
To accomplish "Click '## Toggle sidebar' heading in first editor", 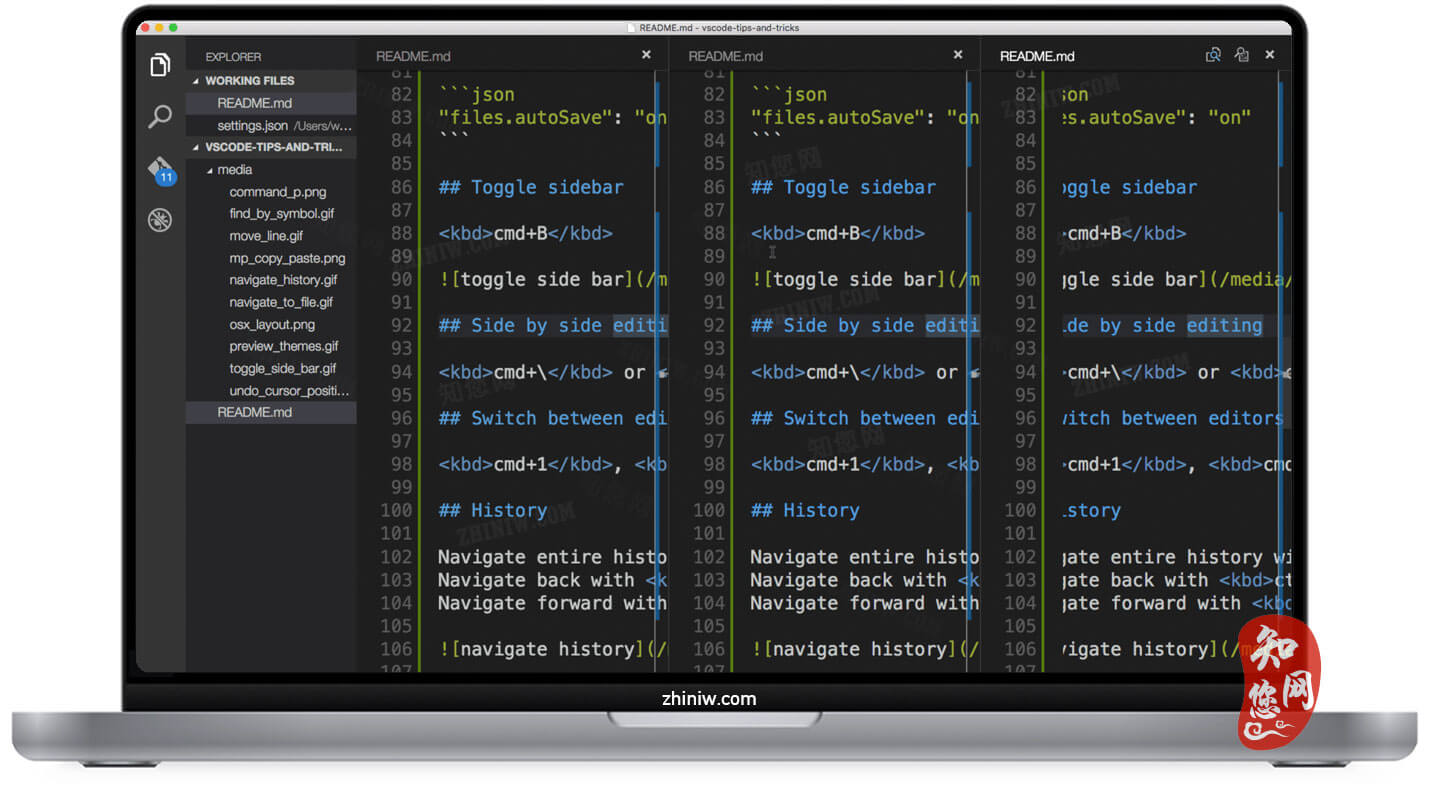I will pos(531,187).
